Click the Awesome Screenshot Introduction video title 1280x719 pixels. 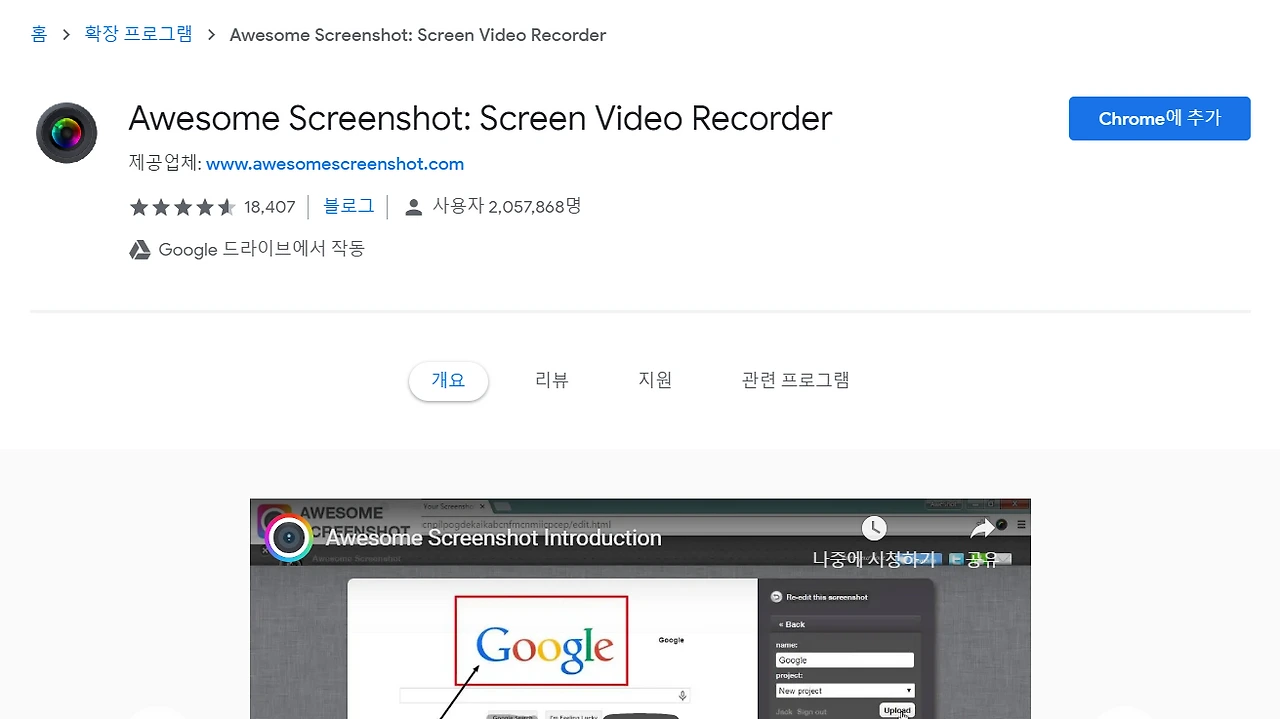[494, 538]
